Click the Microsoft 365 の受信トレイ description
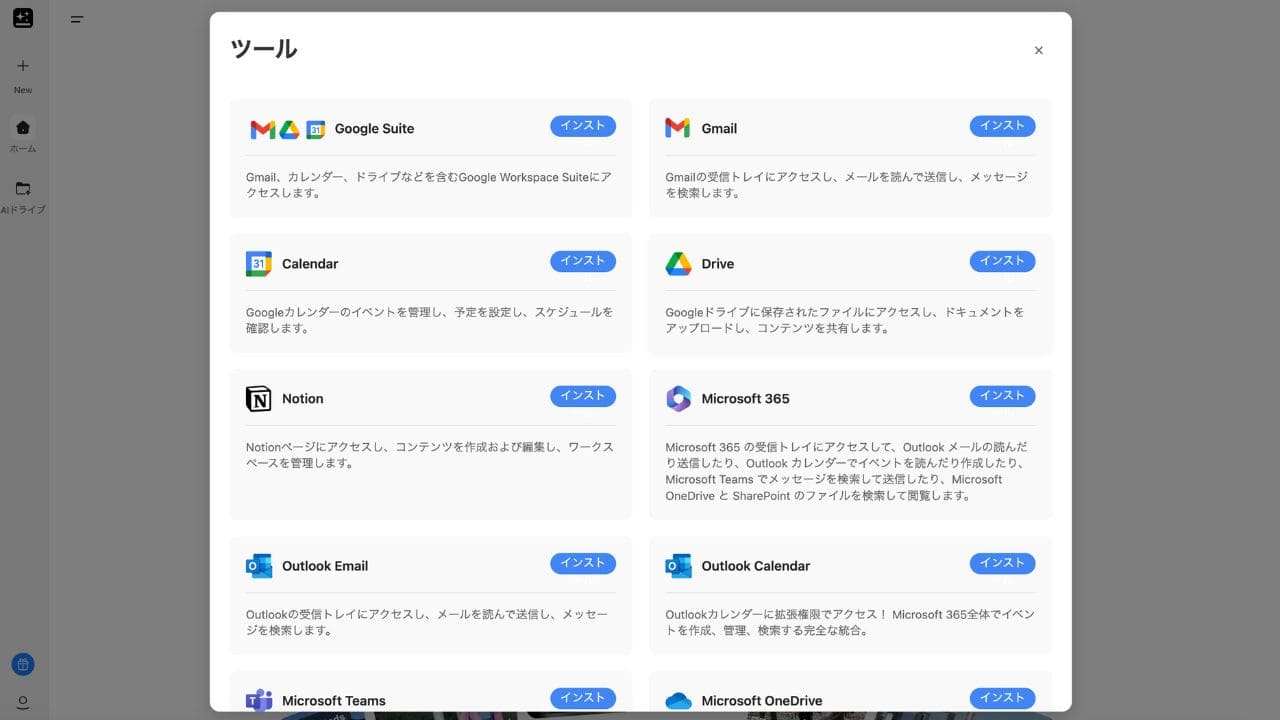The width and height of the screenshot is (1280, 720). [847, 471]
